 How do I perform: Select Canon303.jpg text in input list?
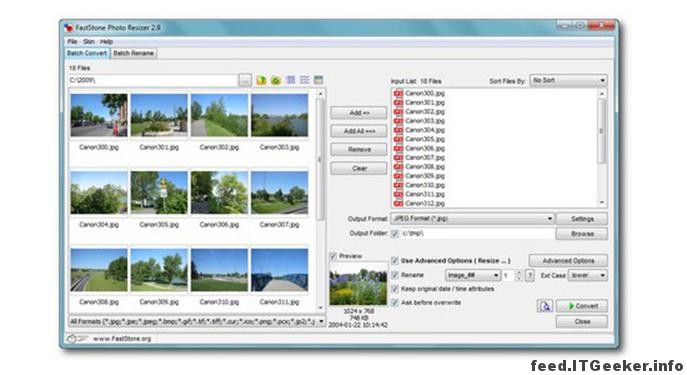pos(425,121)
